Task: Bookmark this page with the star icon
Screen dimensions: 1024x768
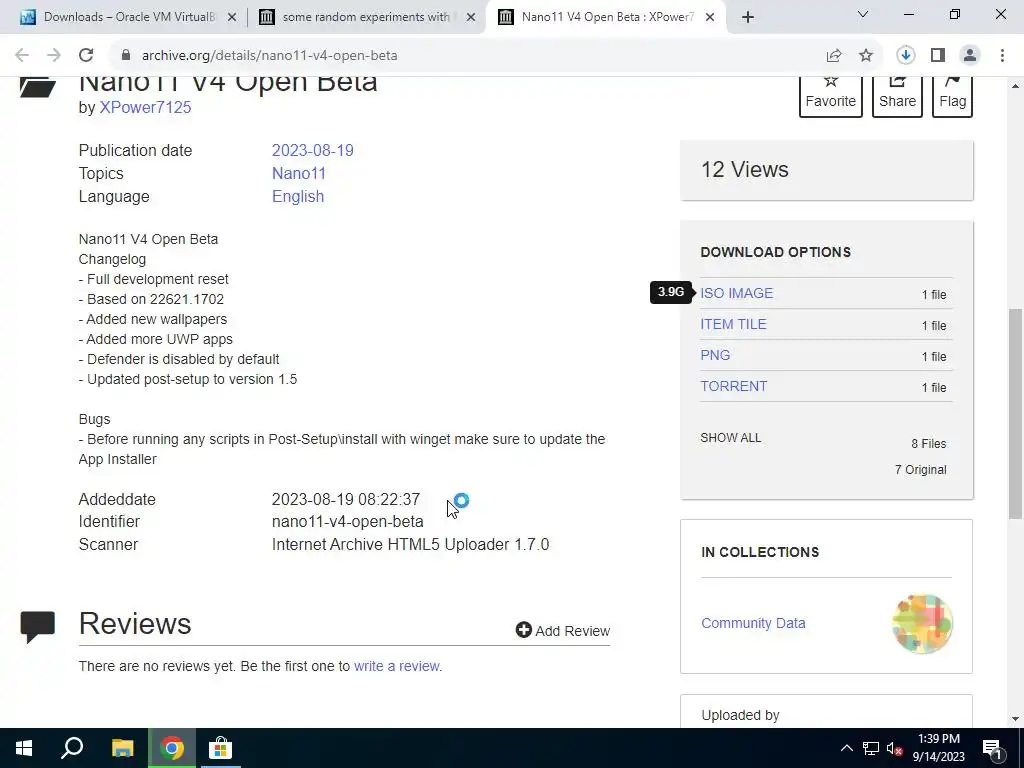Action: click(866, 56)
